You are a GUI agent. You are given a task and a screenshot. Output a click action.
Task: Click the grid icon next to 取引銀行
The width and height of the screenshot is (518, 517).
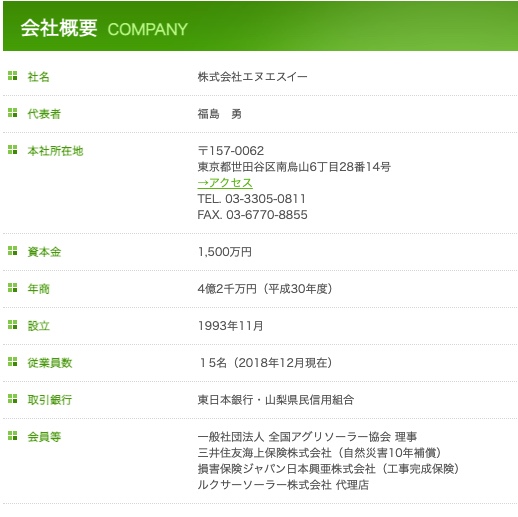(13, 399)
